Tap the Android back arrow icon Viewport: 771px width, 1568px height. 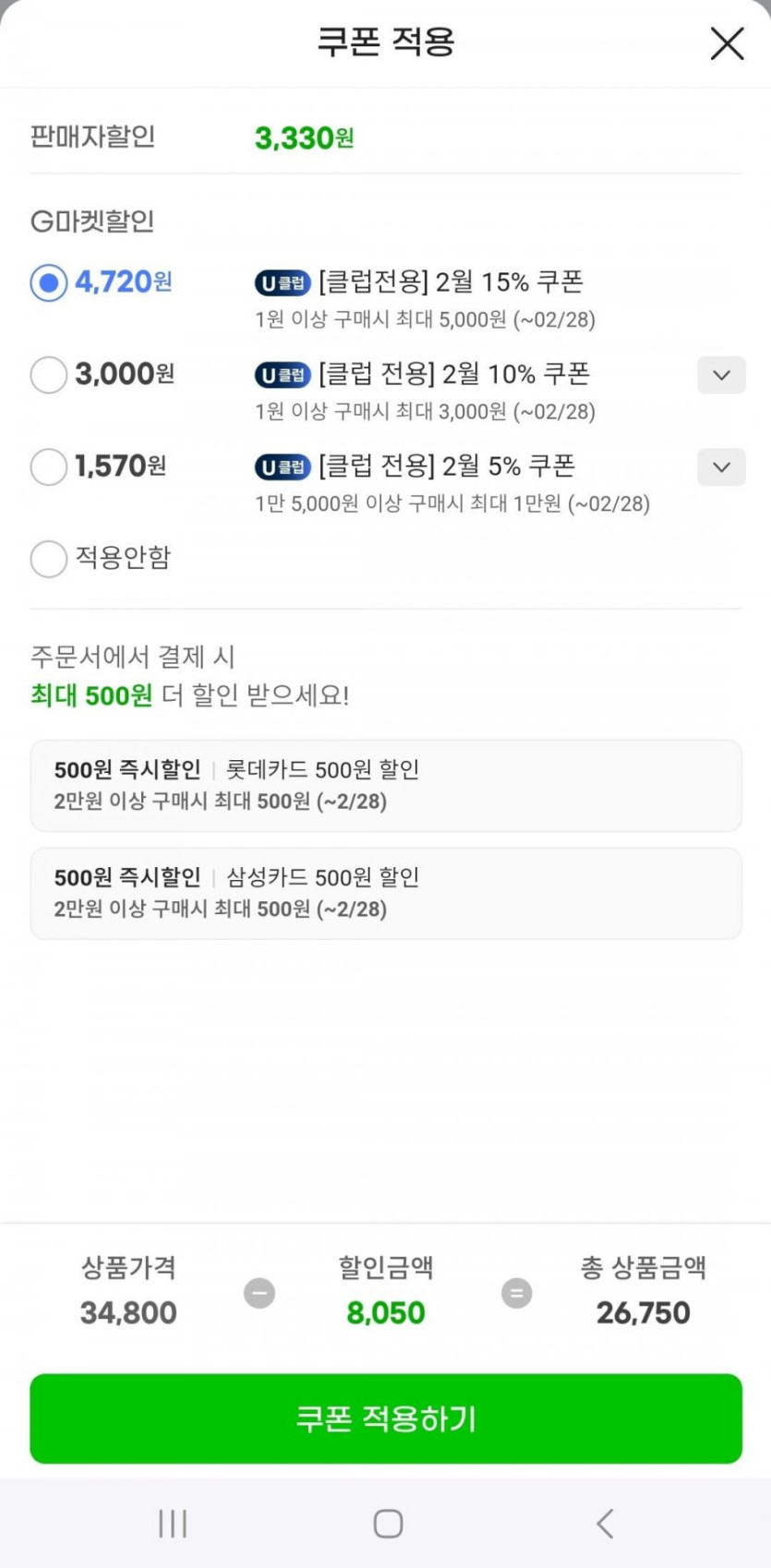[x=605, y=1523]
